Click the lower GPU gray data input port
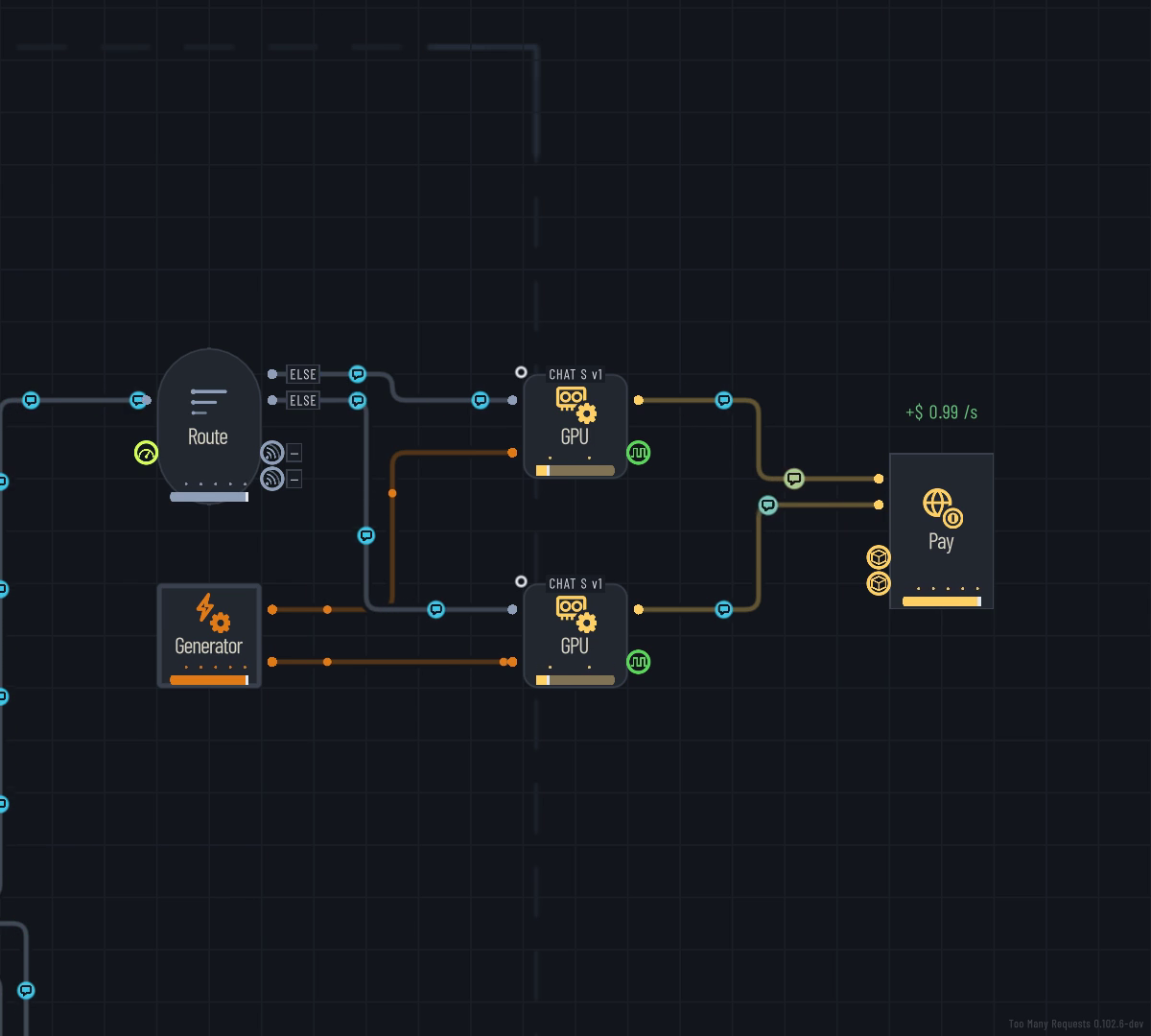 pos(512,609)
